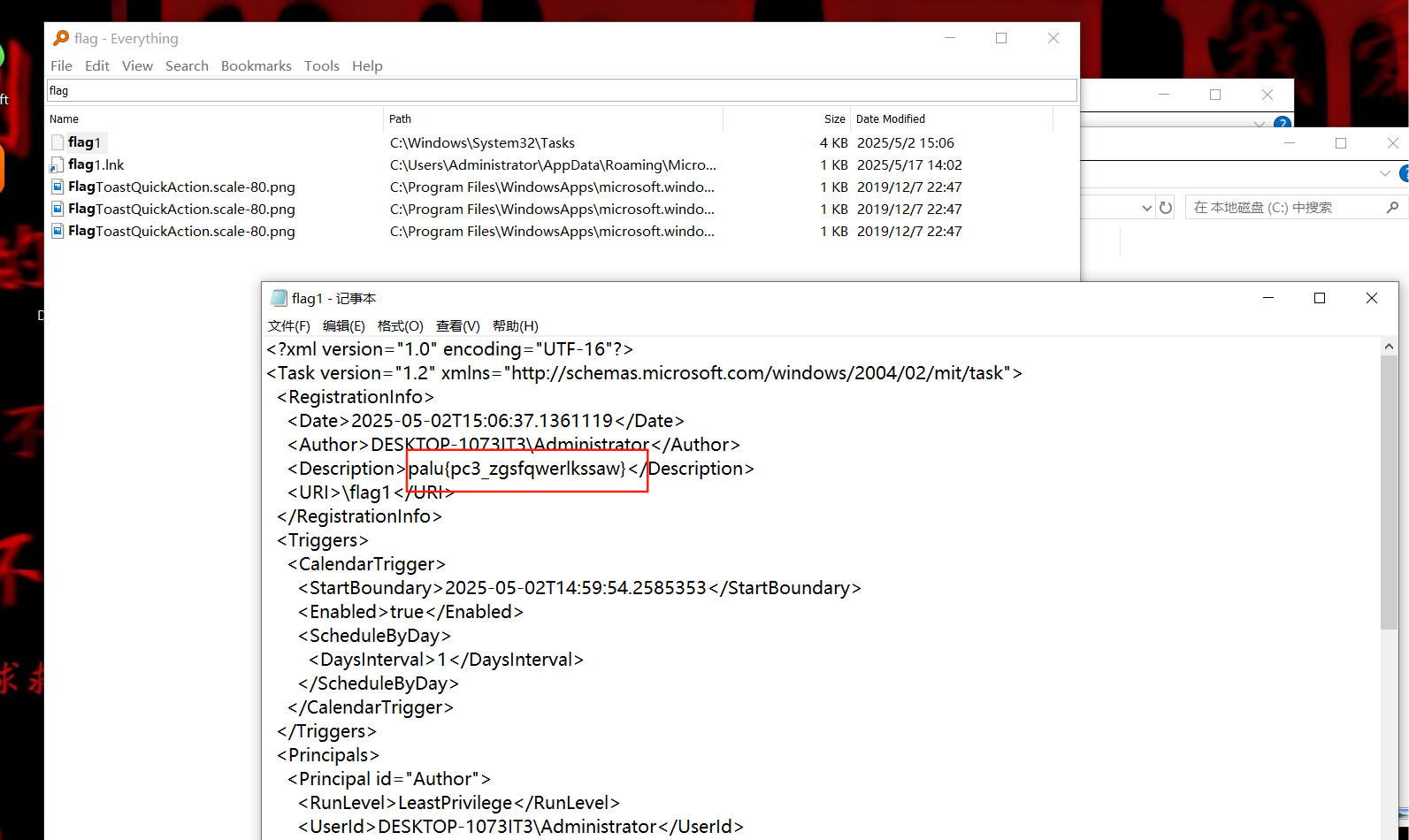
Task: Select third FlagToastQuickAction.scale-80.png image icon
Action: coord(57,231)
